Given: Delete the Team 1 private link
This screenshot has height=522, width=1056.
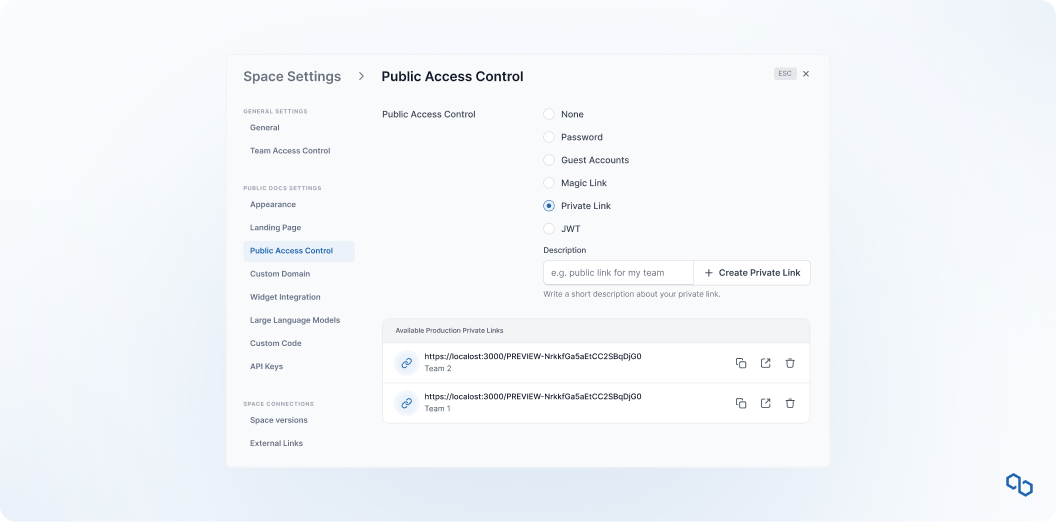Looking at the screenshot, I should pyautogui.click(x=790, y=403).
